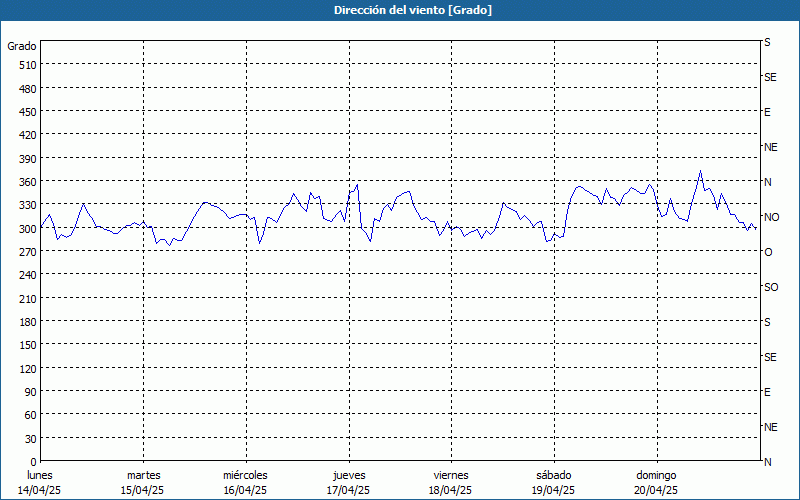
Task: Select the date 17/04/25
Action: click(348, 490)
